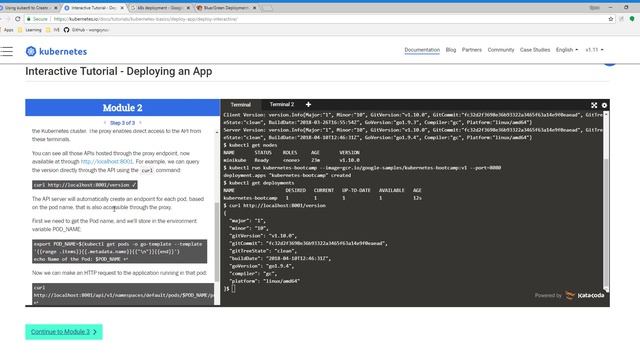Image resolution: width=640 pixels, height=360 pixels.
Task: Open the Partners nav link
Action: tap(471, 50)
